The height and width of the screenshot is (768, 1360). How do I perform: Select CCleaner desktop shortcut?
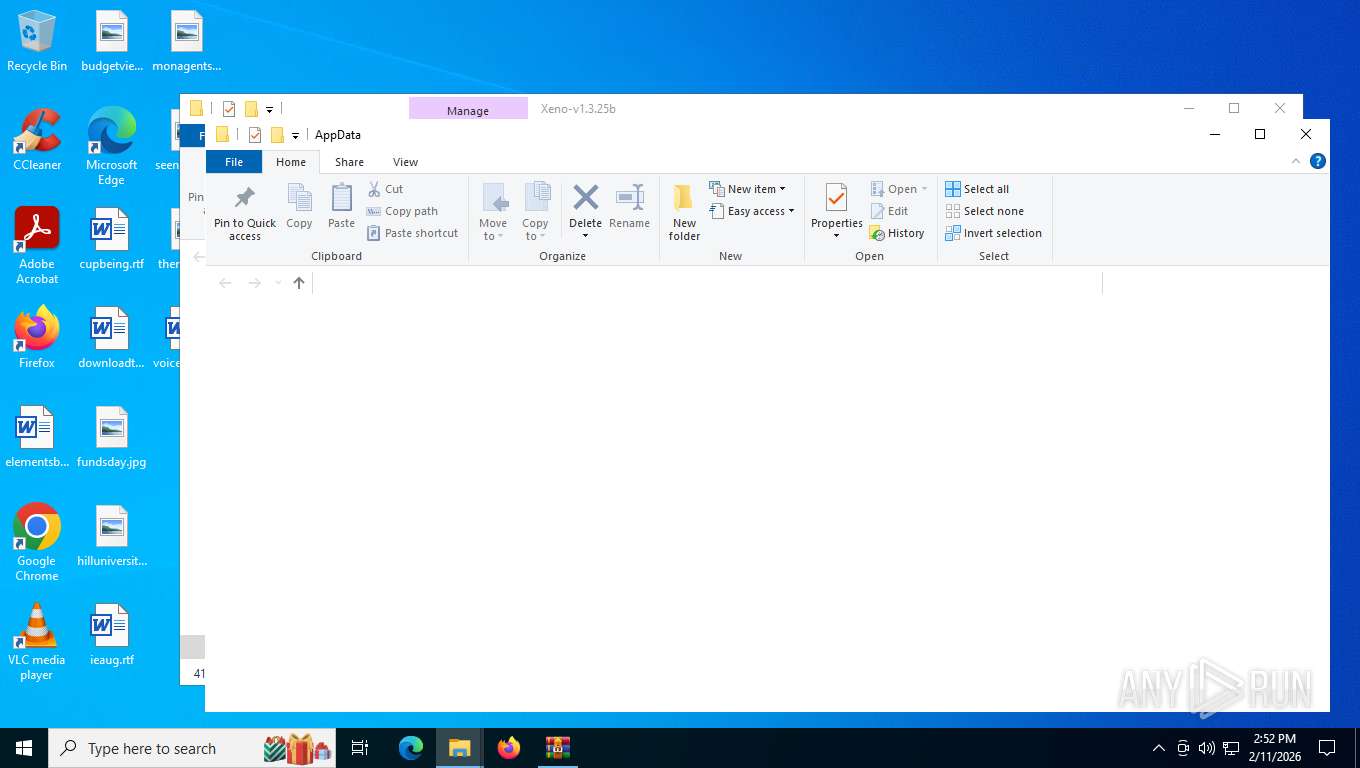click(x=37, y=140)
